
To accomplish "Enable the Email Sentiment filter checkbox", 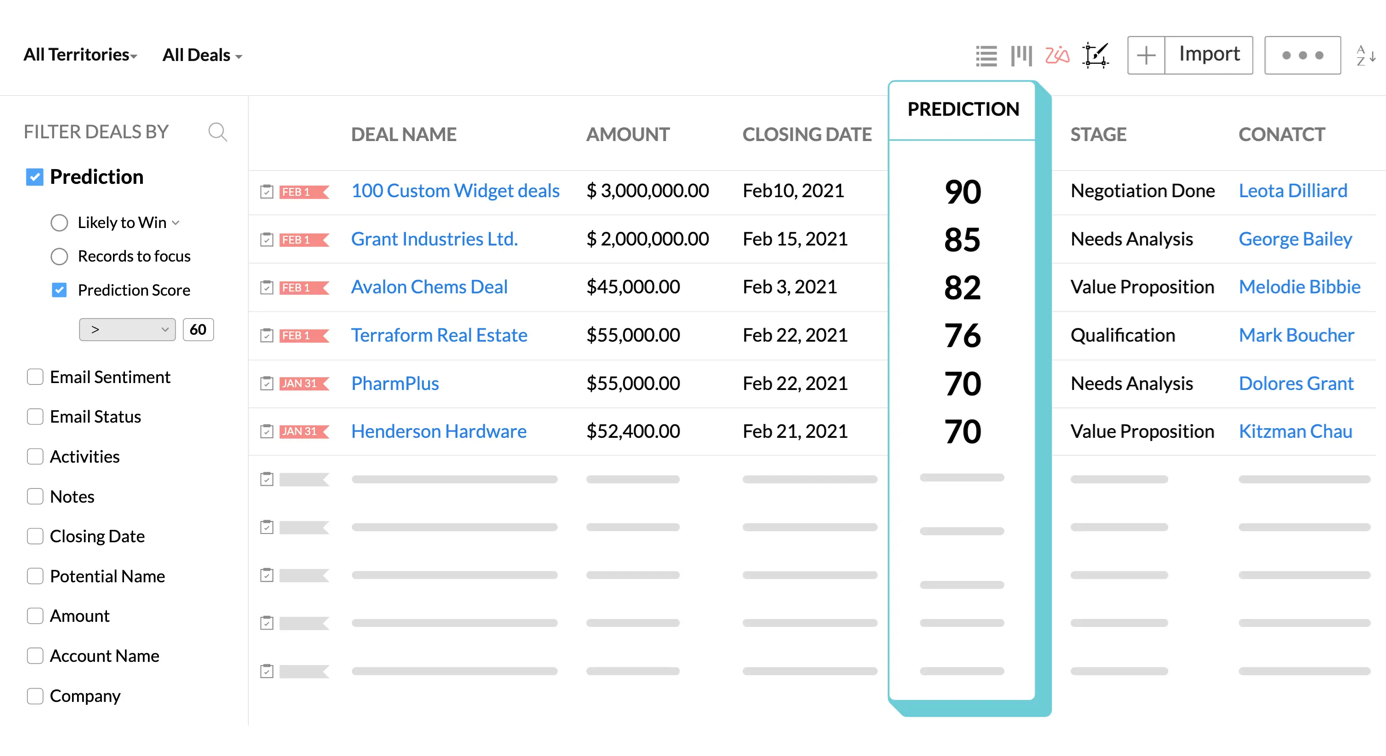I will tap(35, 377).
